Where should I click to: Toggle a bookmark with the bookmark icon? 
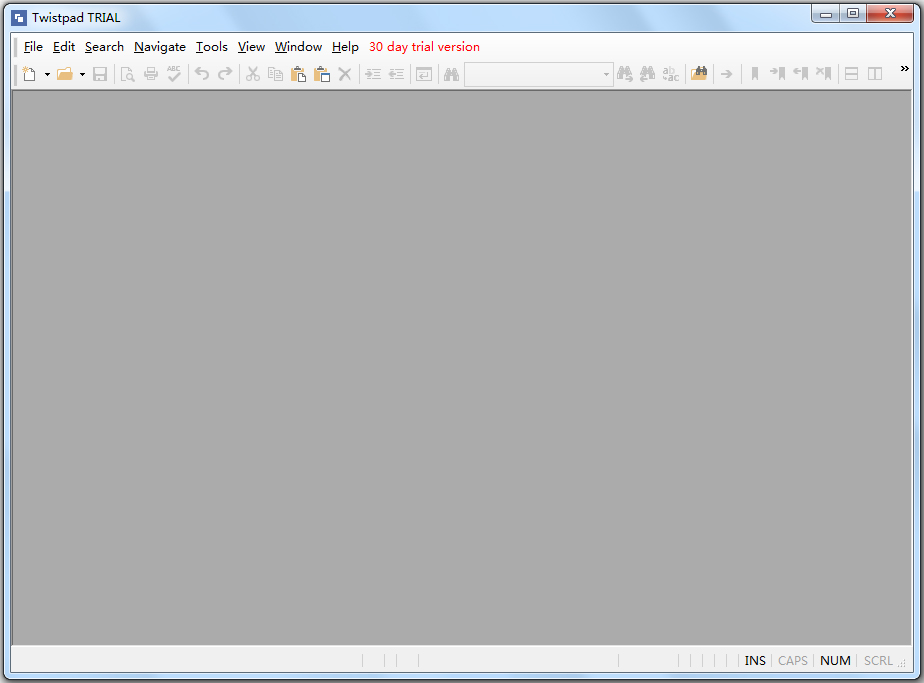point(755,74)
